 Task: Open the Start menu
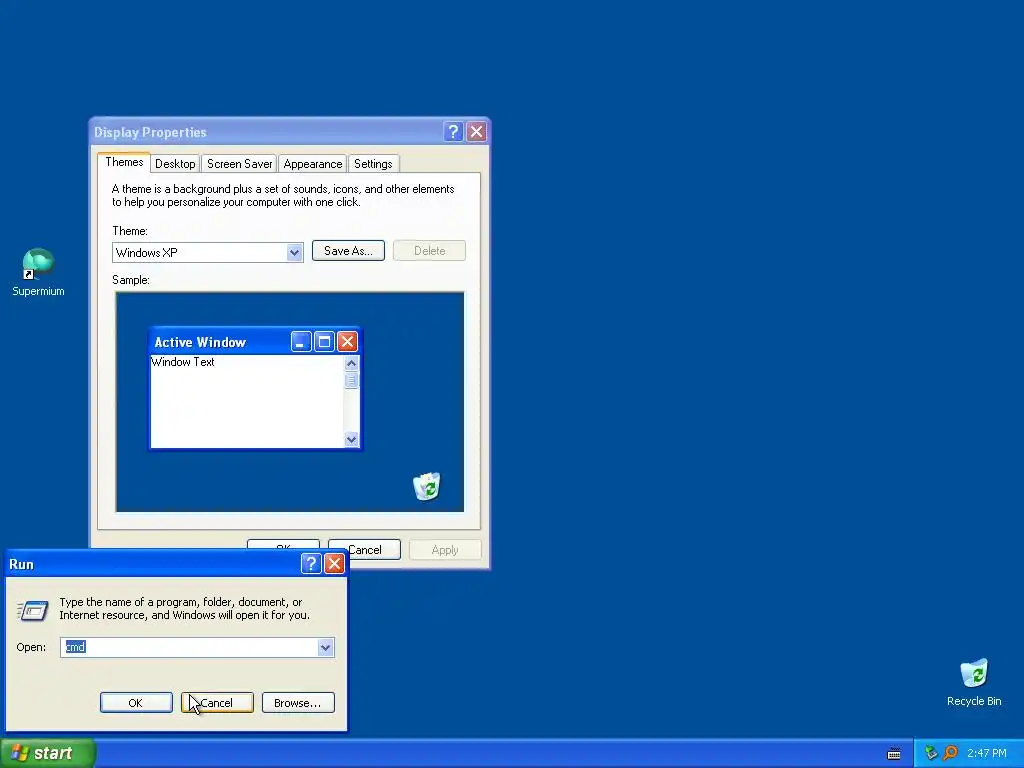point(47,753)
